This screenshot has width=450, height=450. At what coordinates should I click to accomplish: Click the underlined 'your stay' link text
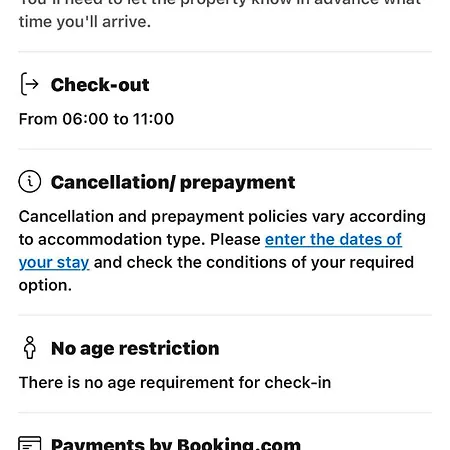(x=54, y=262)
